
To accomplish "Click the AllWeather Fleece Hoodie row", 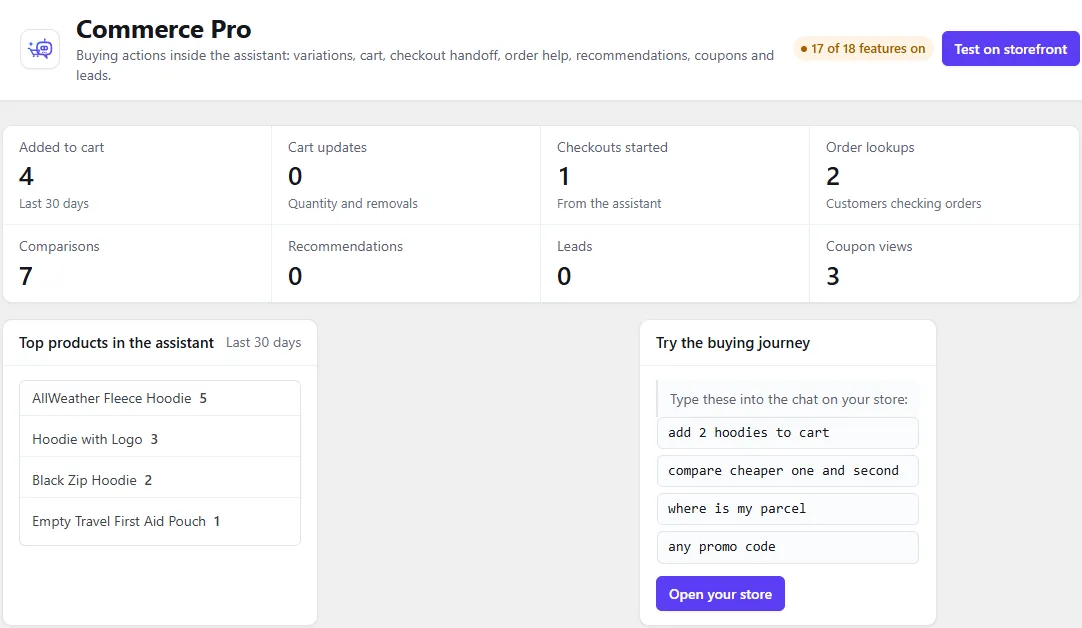I will pos(159,398).
